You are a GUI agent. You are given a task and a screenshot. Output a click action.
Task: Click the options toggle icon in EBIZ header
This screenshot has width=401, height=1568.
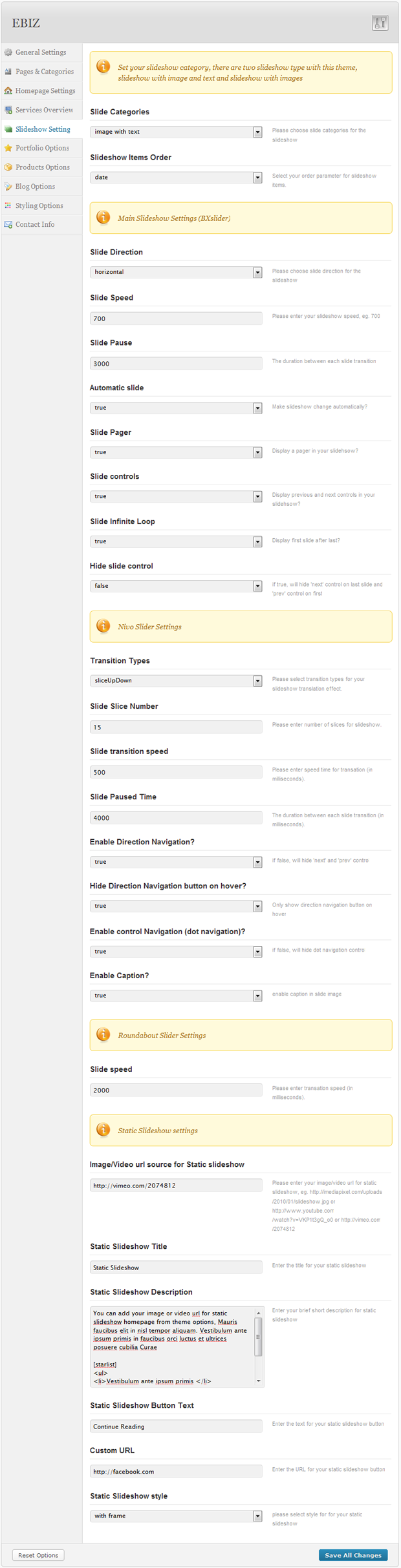380,23
